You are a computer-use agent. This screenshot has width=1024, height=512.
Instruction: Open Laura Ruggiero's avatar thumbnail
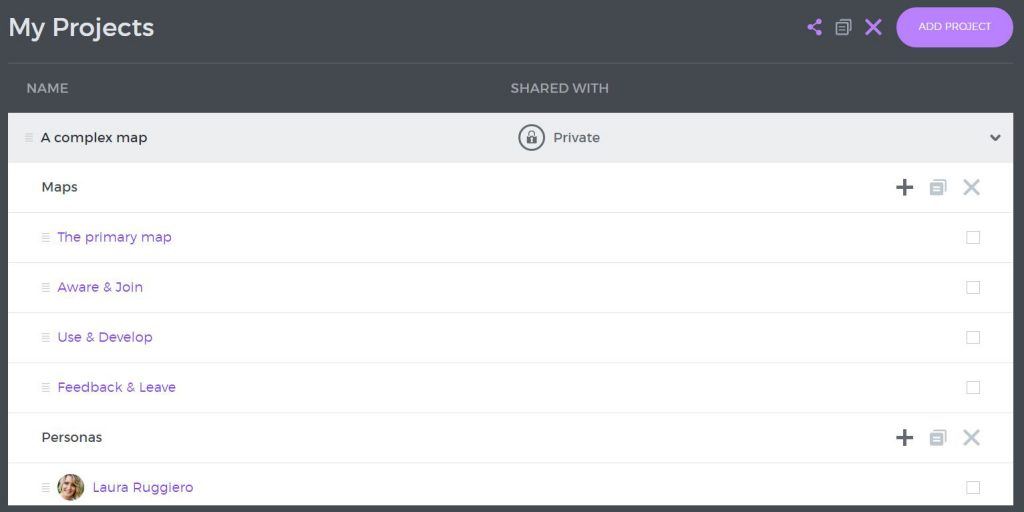(71, 487)
